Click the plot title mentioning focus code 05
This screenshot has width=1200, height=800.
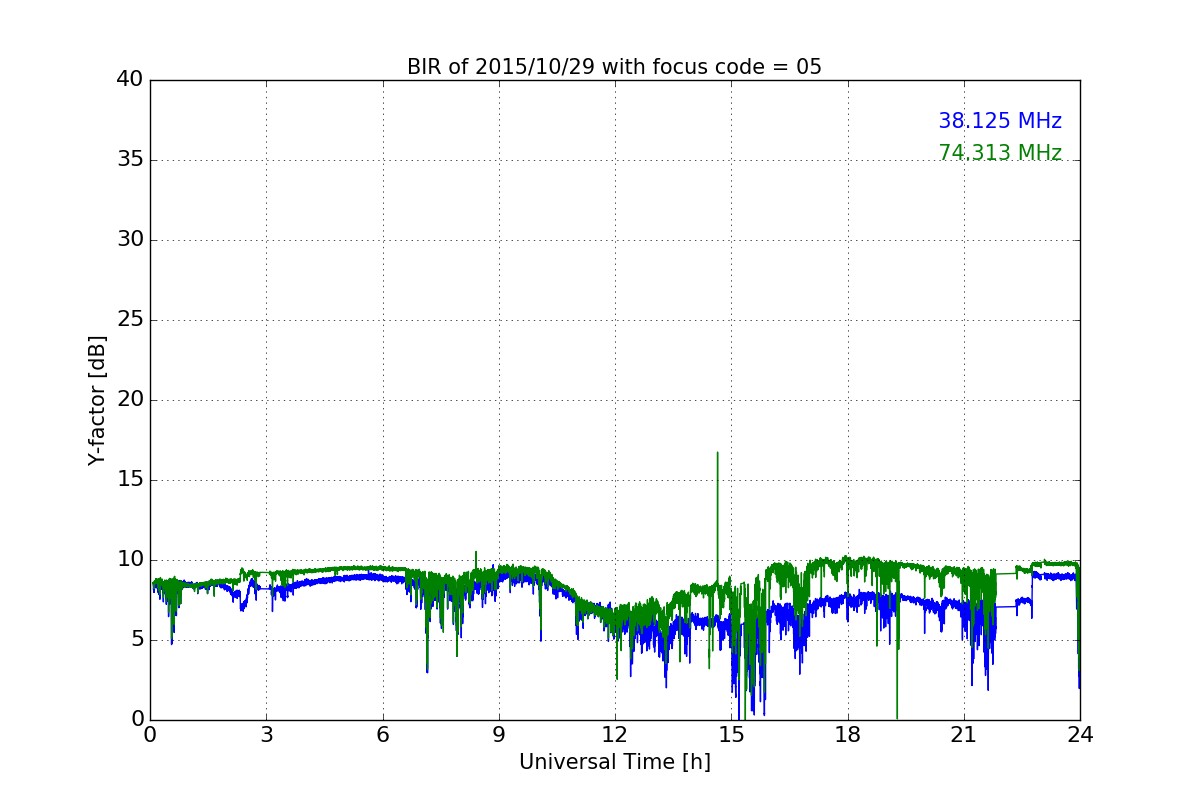(614, 67)
